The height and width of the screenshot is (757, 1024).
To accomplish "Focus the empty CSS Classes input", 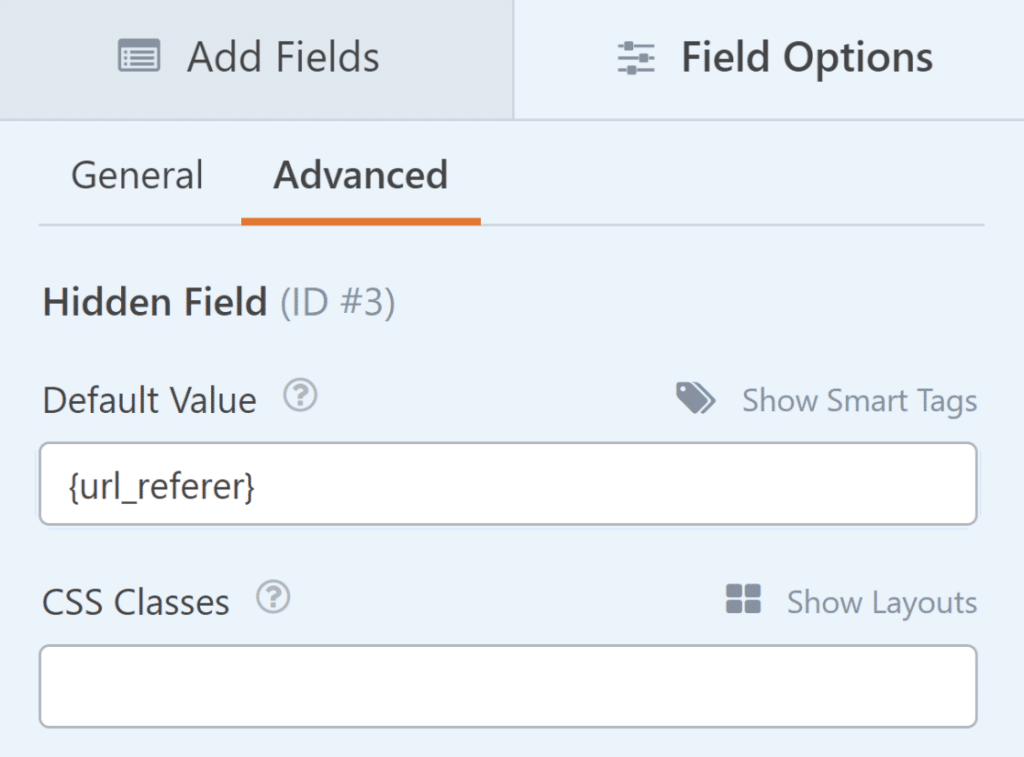I will (x=507, y=686).
